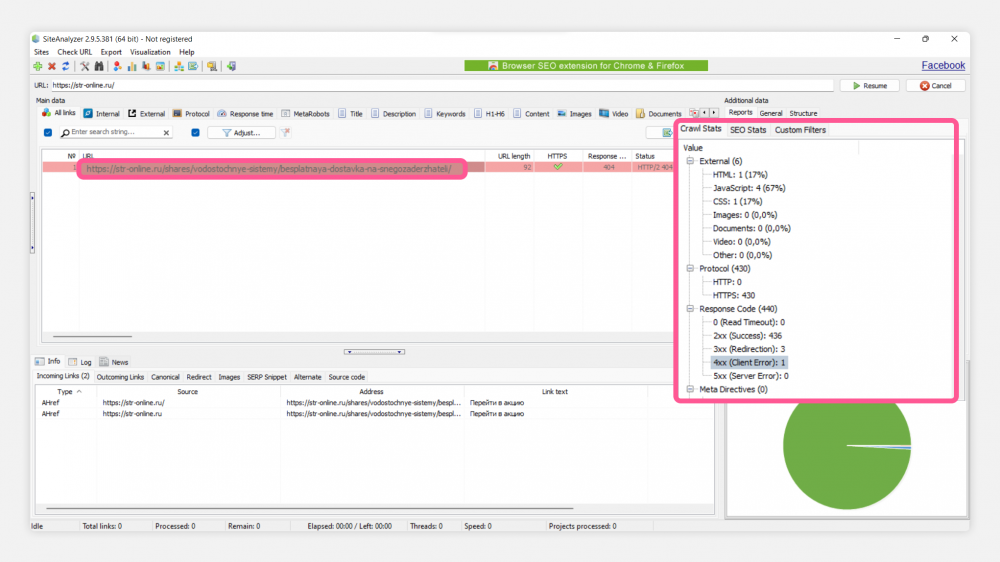1000x562 pixels.
Task: Click the binoculars search icon
Action: pyautogui.click(x=99, y=66)
